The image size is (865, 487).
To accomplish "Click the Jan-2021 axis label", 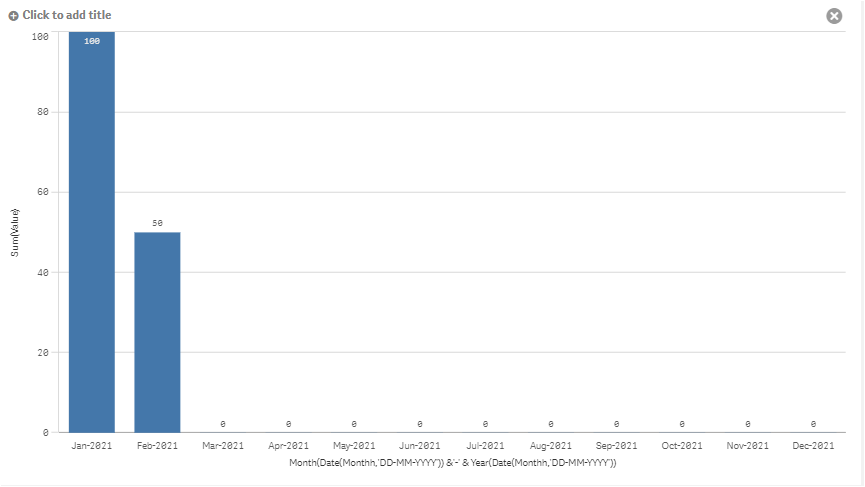I will point(92,446).
